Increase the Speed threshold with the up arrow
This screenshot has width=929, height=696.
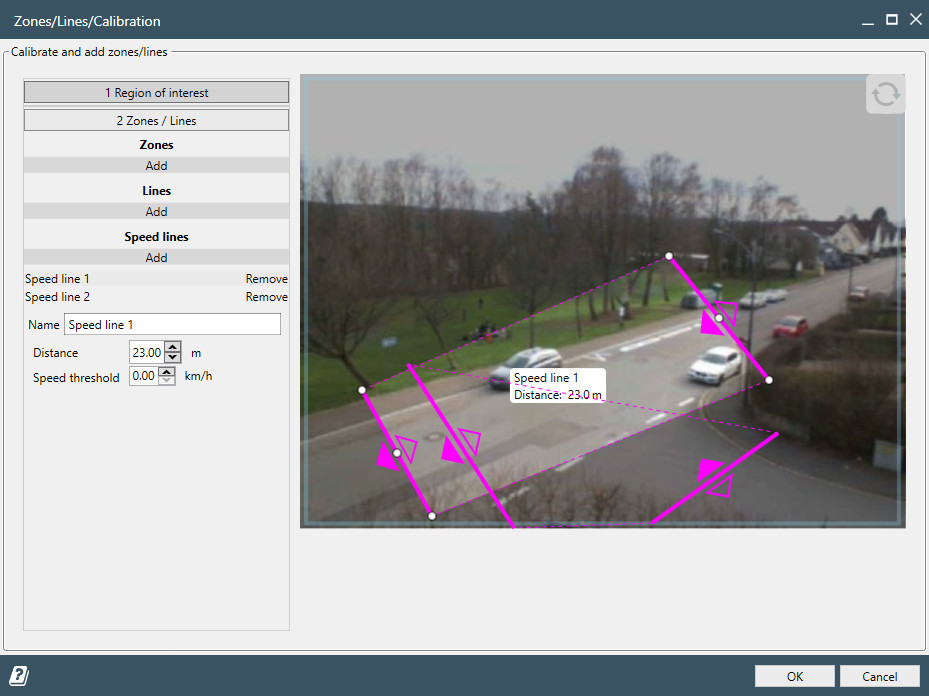point(166,372)
